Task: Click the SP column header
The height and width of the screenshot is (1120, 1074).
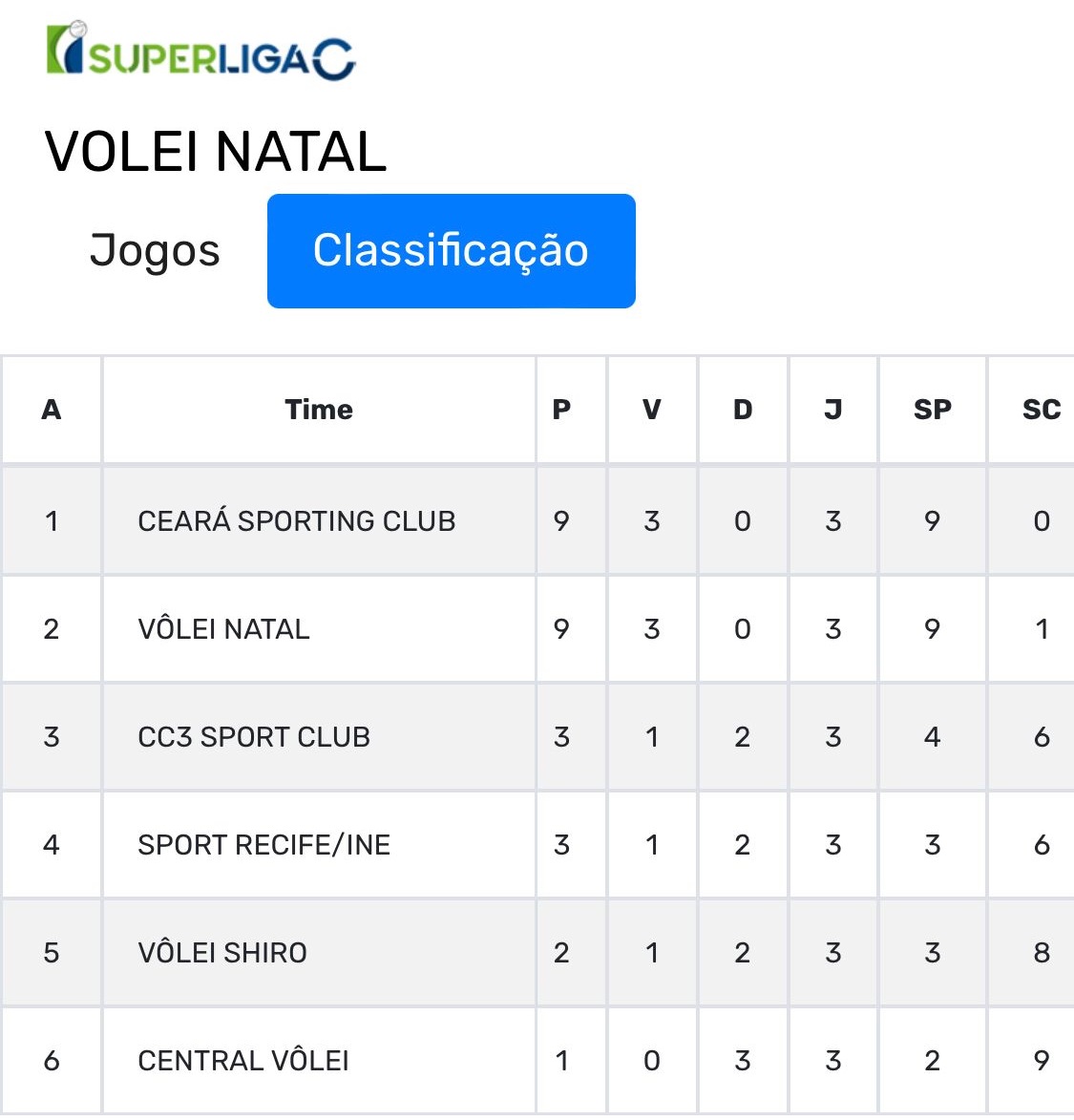Action: pyautogui.click(x=933, y=410)
